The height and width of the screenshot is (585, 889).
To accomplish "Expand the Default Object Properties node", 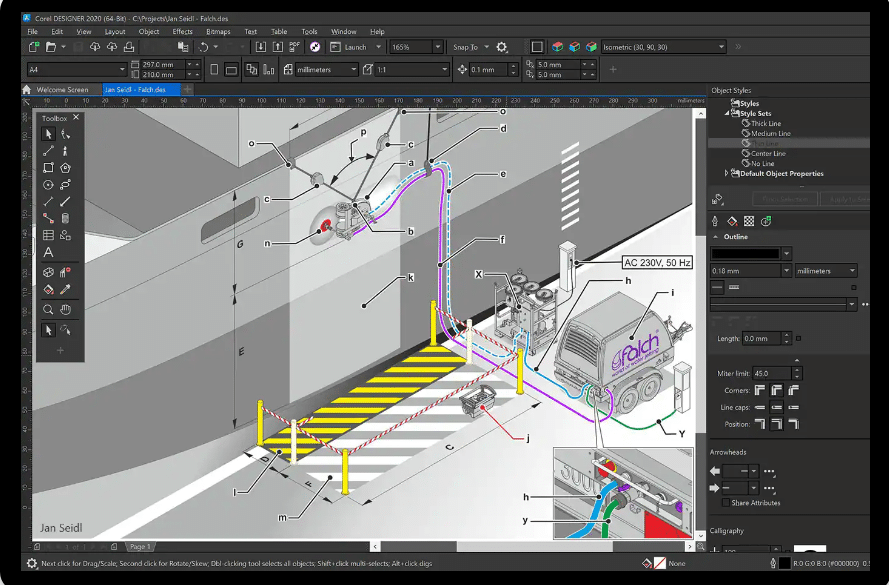I will point(727,173).
